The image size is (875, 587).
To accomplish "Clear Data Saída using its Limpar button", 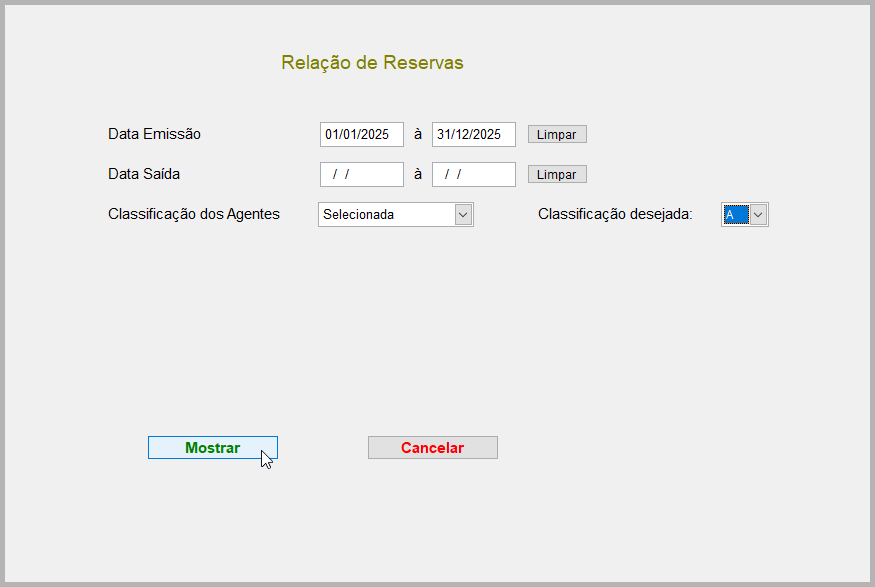I will pos(556,173).
